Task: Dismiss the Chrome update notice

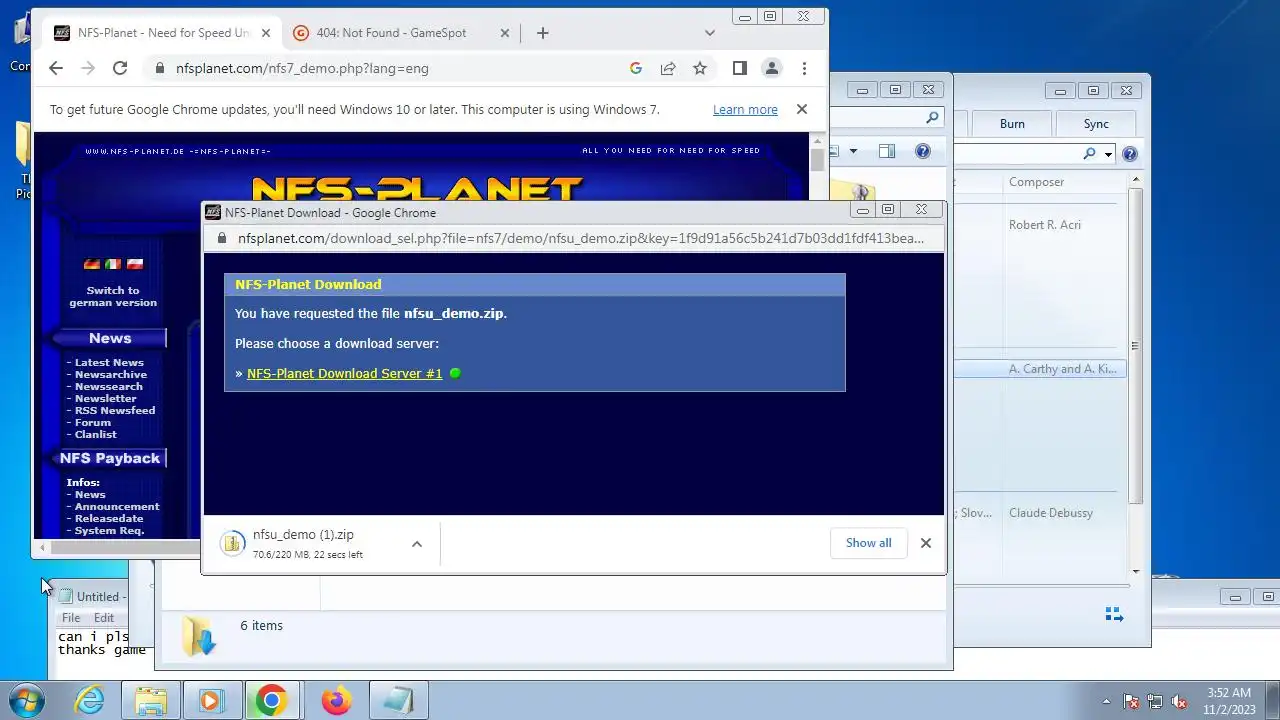Action: 801,109
